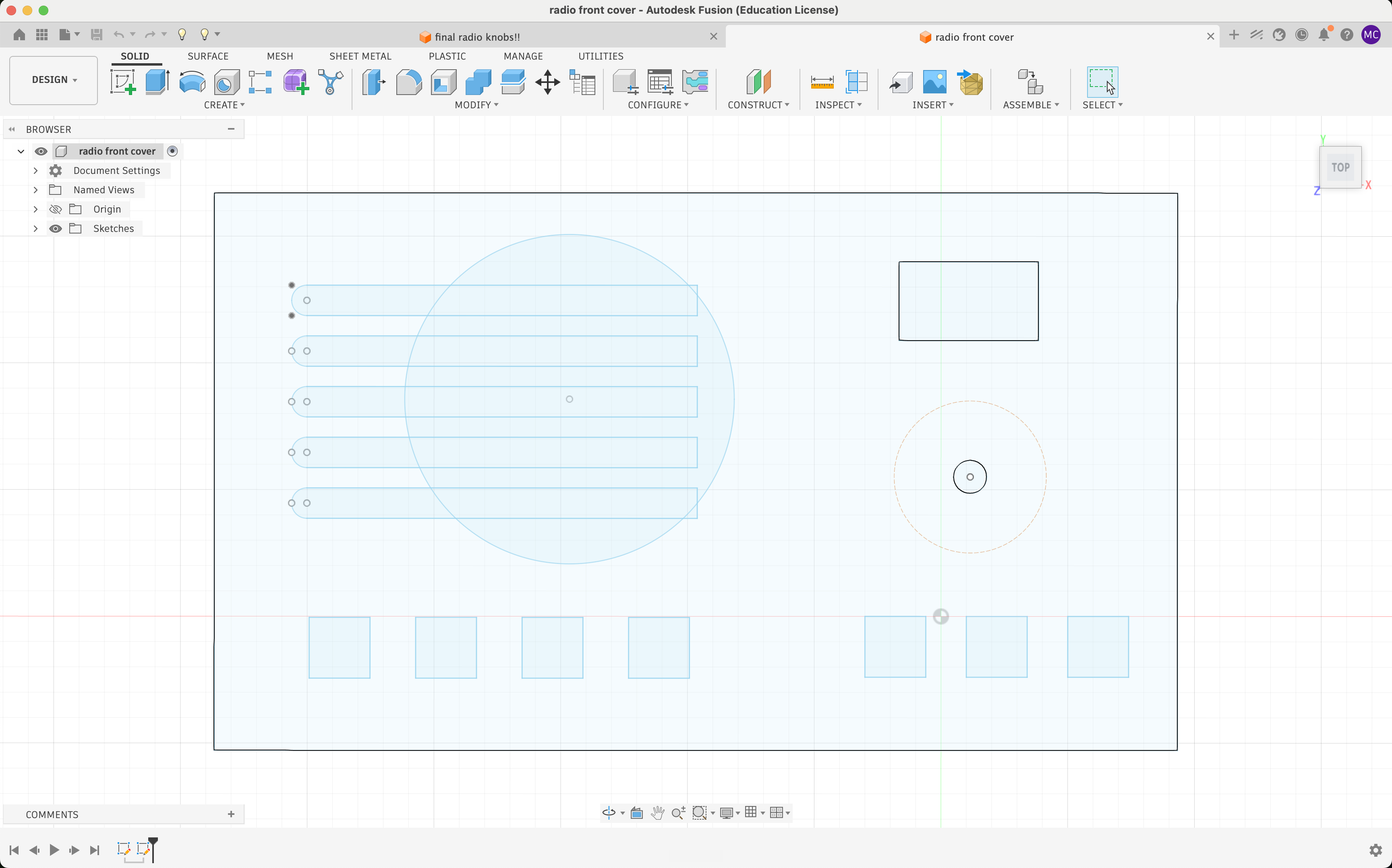1392x868 pixels.
Task: Add a comment with plus button
Action: (x=231, y=814)
